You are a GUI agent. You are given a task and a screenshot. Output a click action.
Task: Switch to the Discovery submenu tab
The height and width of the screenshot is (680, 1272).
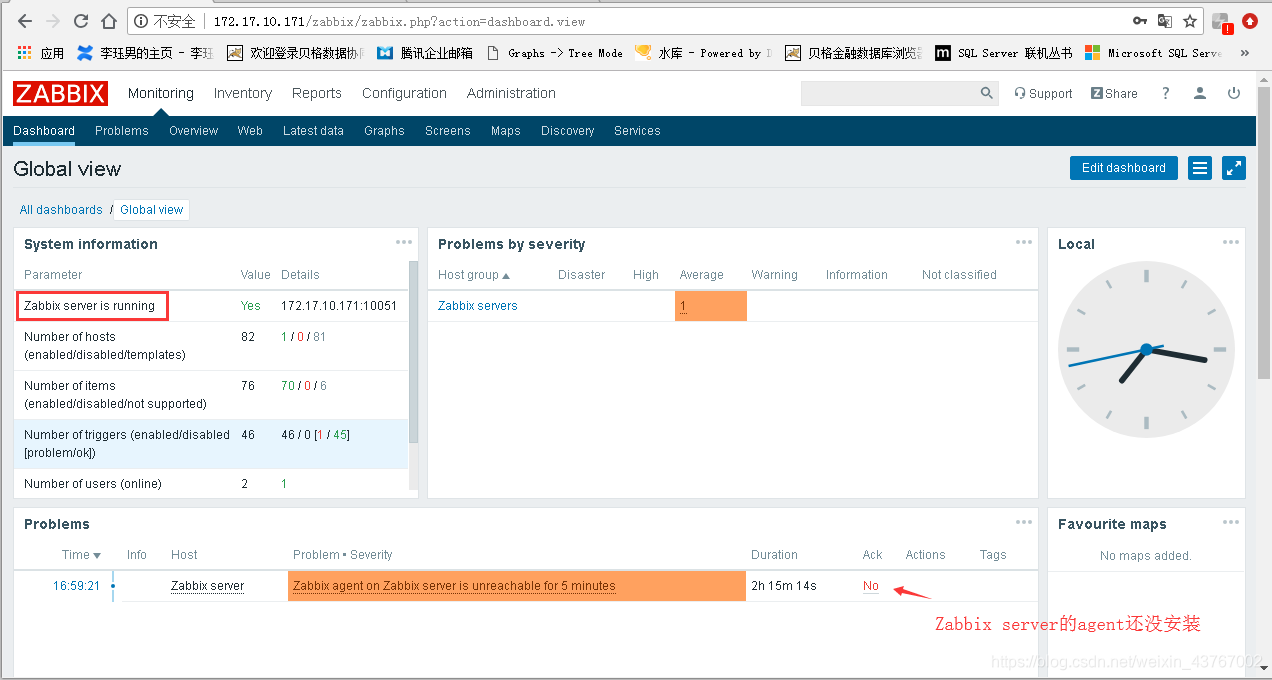(x=567, y=131)
